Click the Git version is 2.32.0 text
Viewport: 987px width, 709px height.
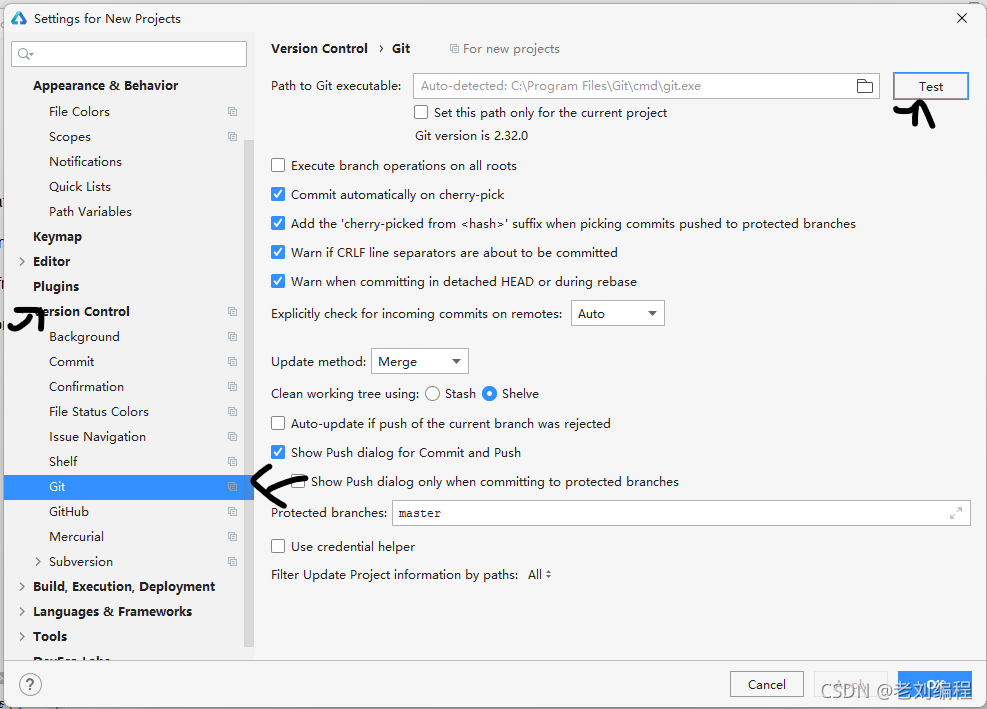pyautogui.click(x=471, y=136)
